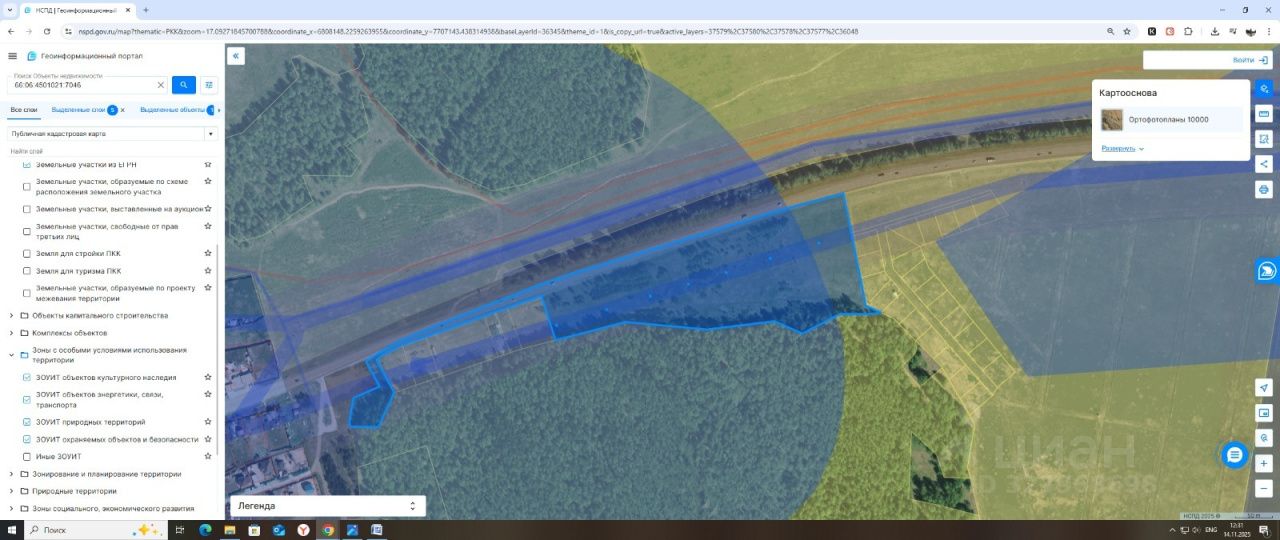Enable the Иные ЗОУИТ checkbox
Screen dimensions: 1280x540
(x=27, y=456)
